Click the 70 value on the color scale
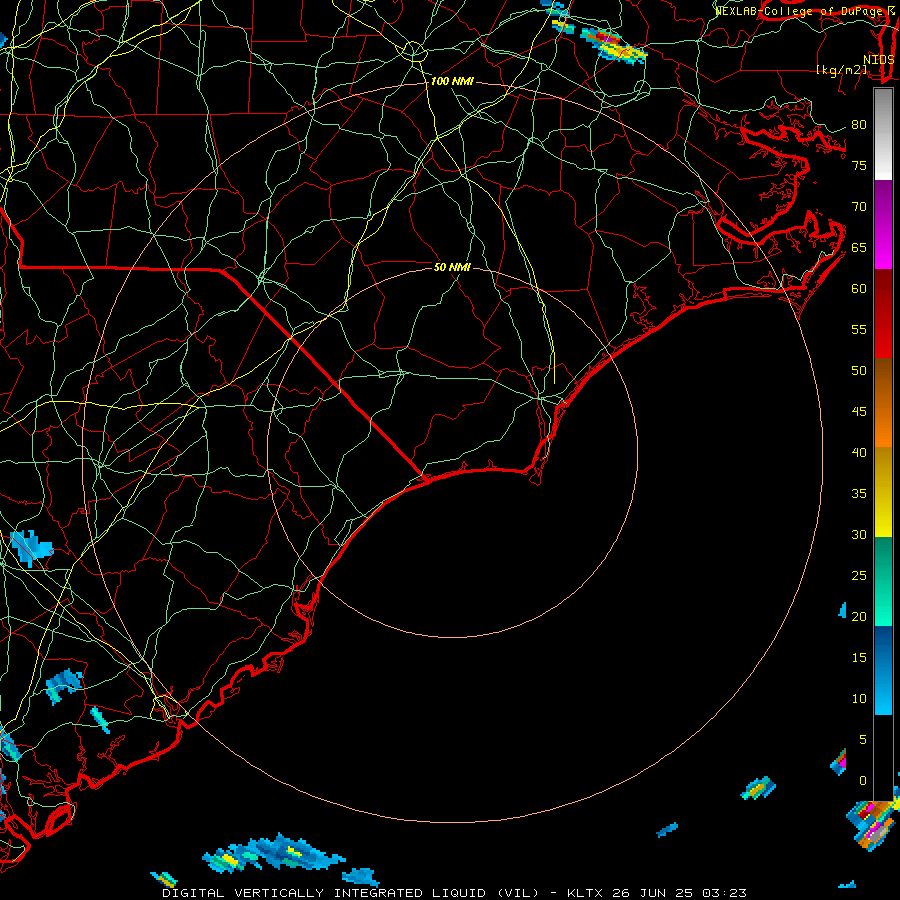The height and width of the screenshot is (900, 900). [x=859, y=207]
